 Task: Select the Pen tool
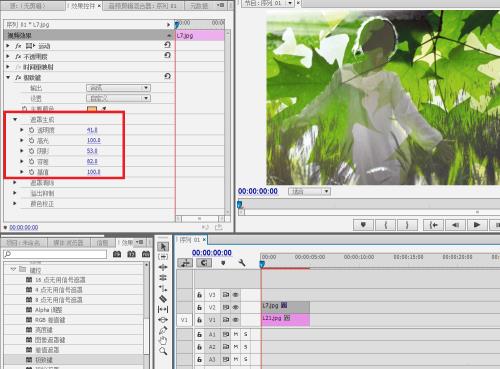(163, 330)
